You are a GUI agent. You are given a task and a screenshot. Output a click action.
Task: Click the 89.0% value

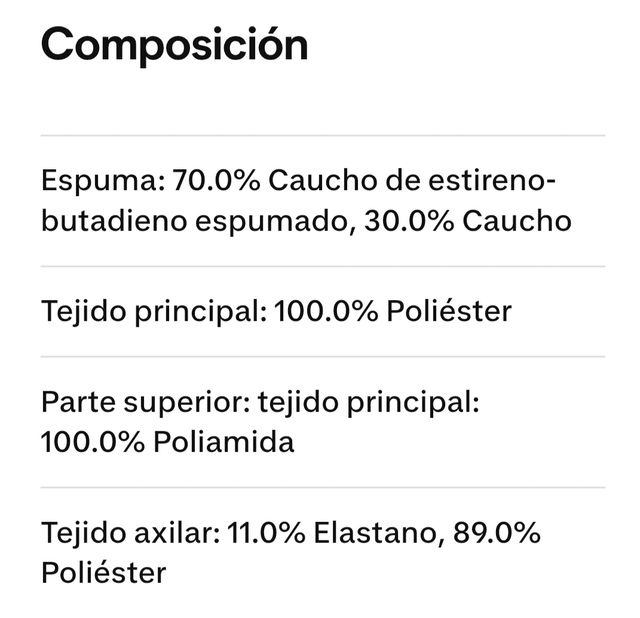click(x=497, y=533)
